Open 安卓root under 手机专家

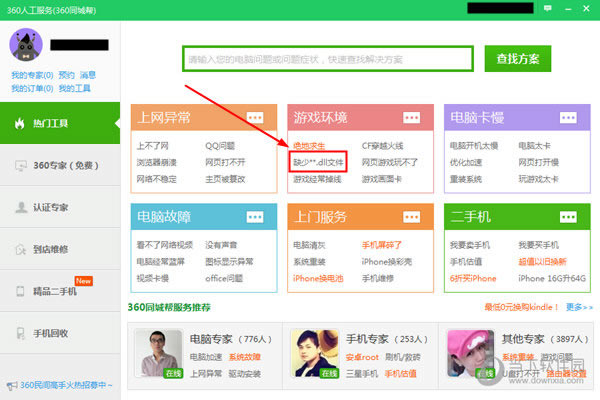click(362, 357)
